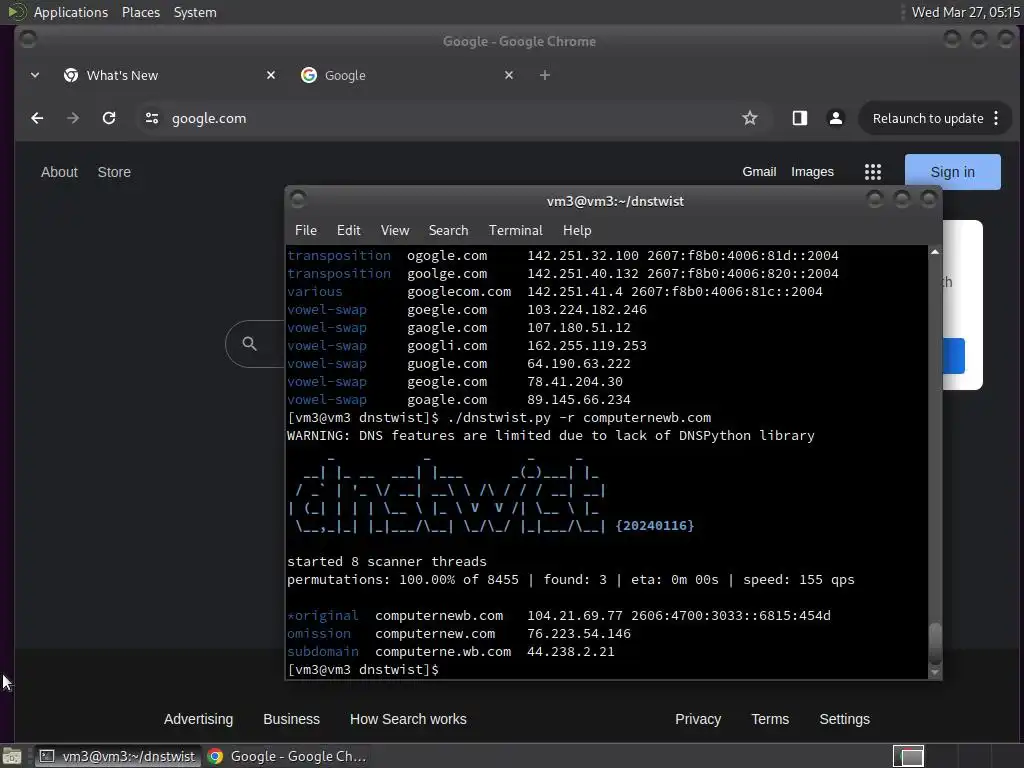Click the googlecom.com entry in terminal
The height and width of the screenshot is (768, 1024).
(x=459, y=291)
